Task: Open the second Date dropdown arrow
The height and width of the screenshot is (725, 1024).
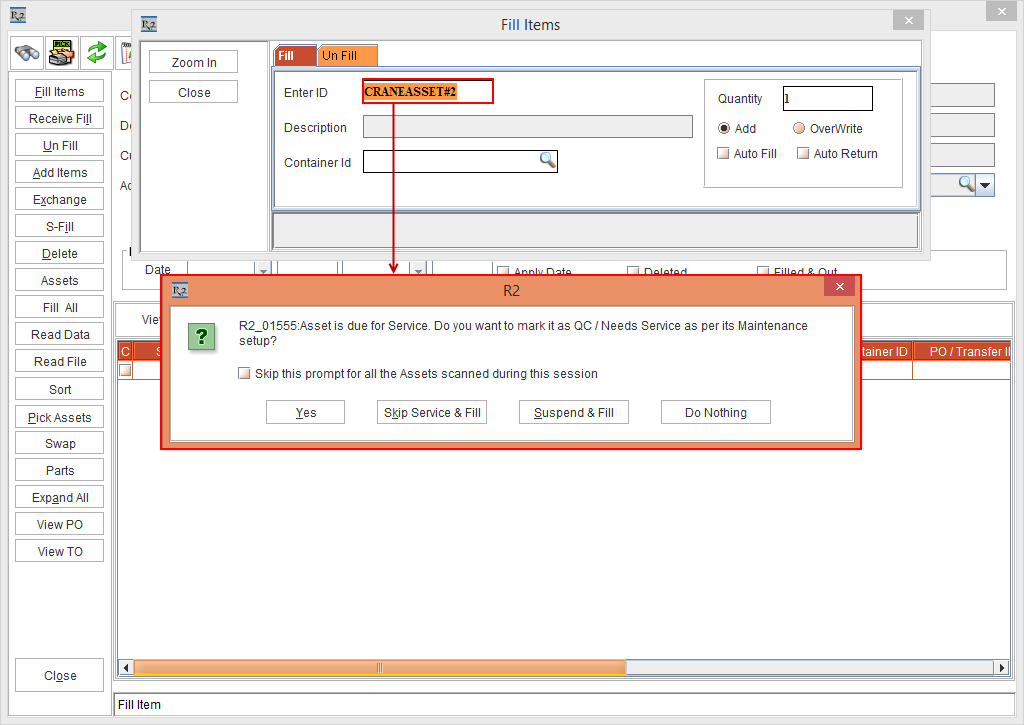Action: [419, 269]
